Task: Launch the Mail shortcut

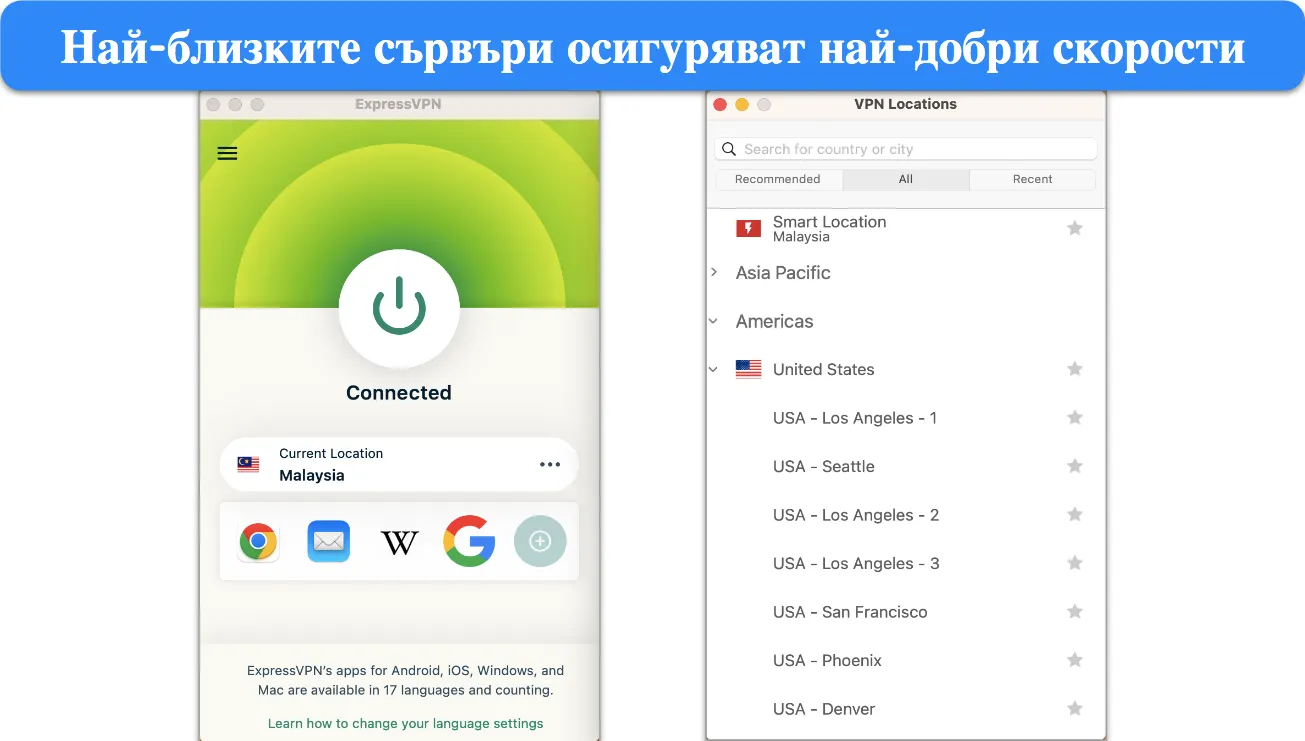Action: [x=329, y=541]
